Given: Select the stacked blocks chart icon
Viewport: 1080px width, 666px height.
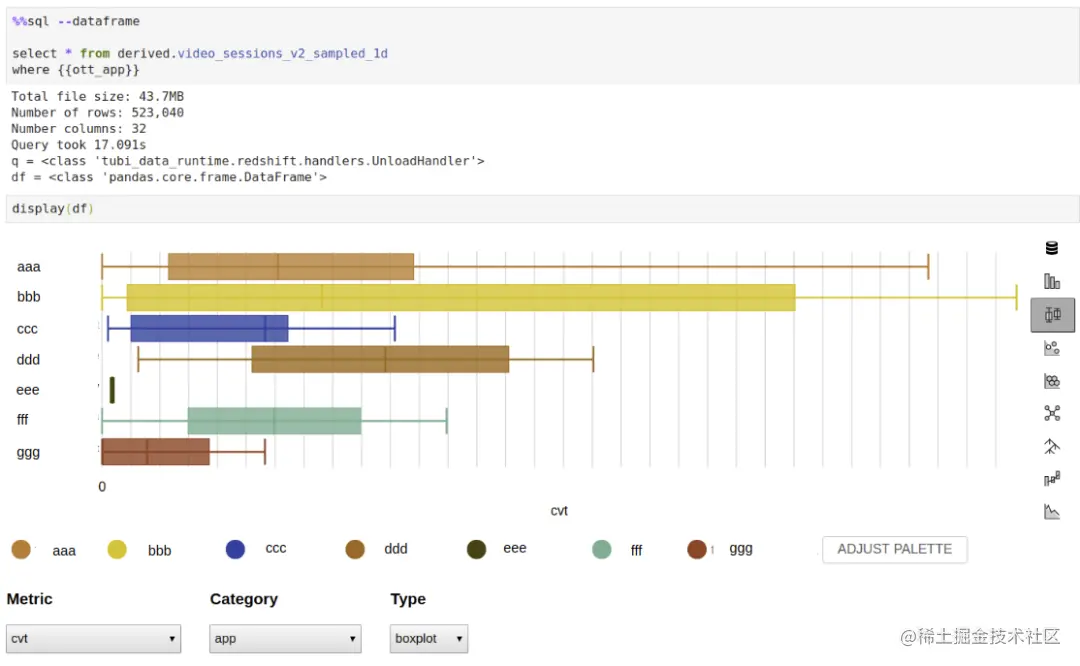Looking at the screenshot, I should (x=1052, y=479).
